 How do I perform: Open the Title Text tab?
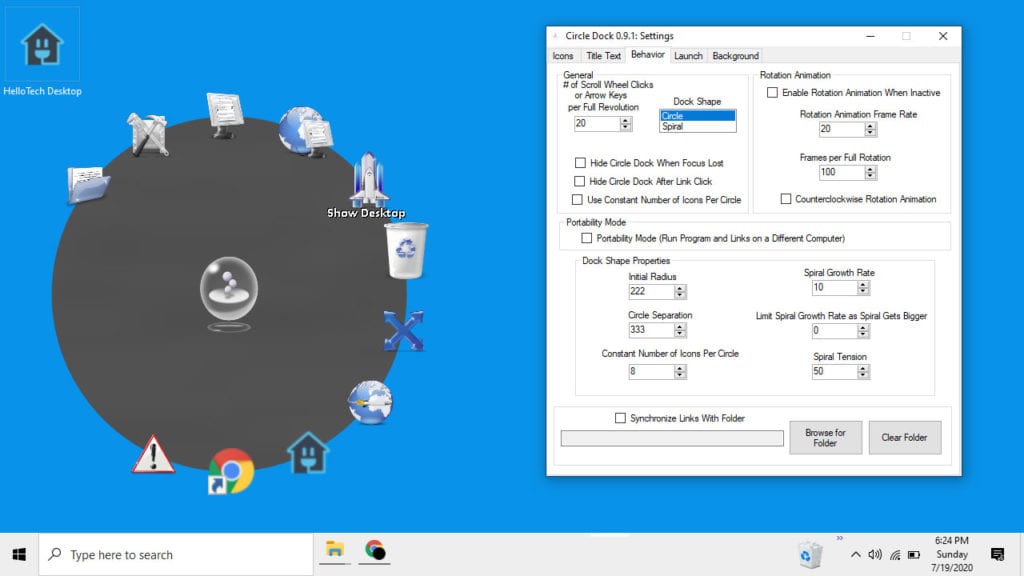[x=603, y=56]
